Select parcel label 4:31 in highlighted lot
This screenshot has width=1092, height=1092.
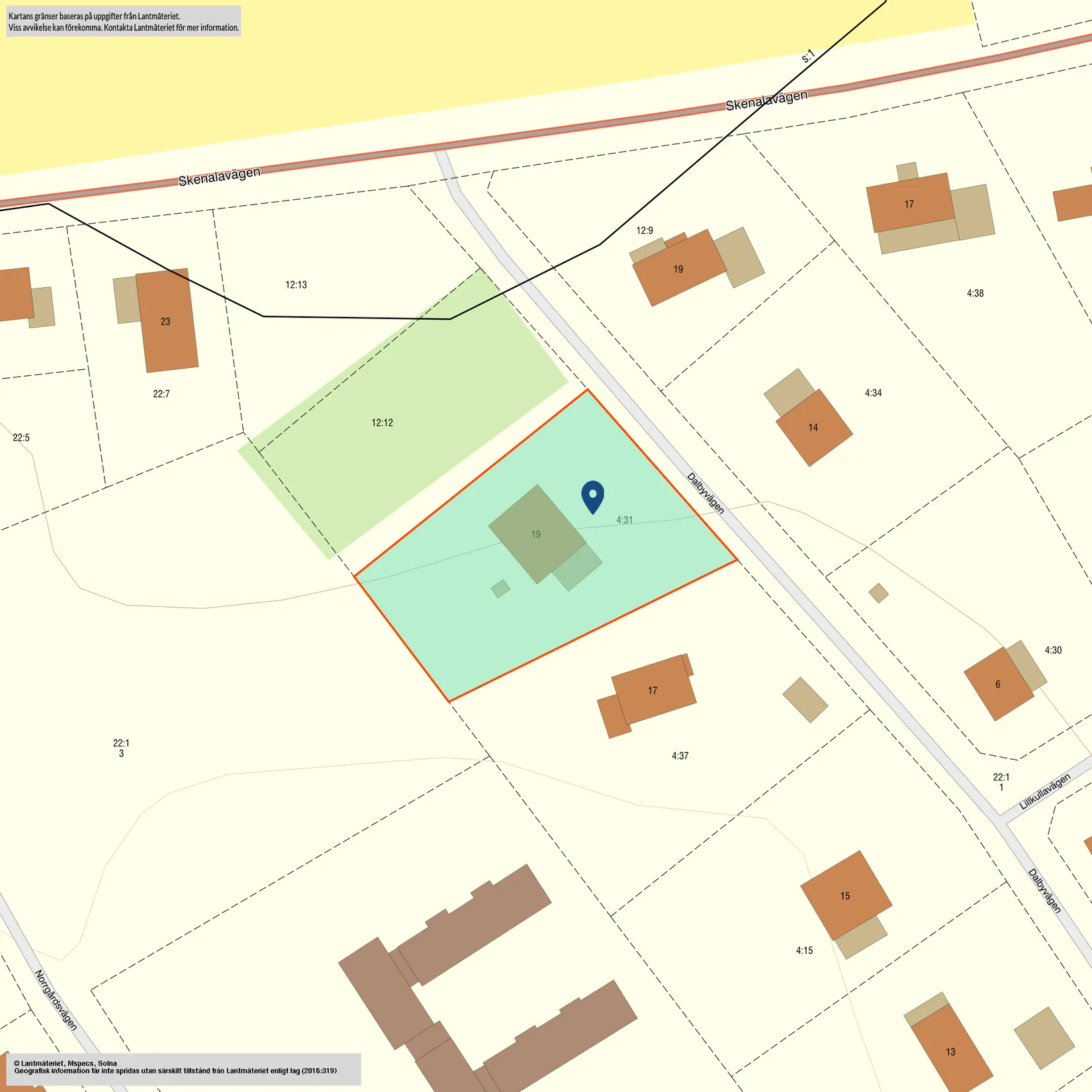point(624,520)
